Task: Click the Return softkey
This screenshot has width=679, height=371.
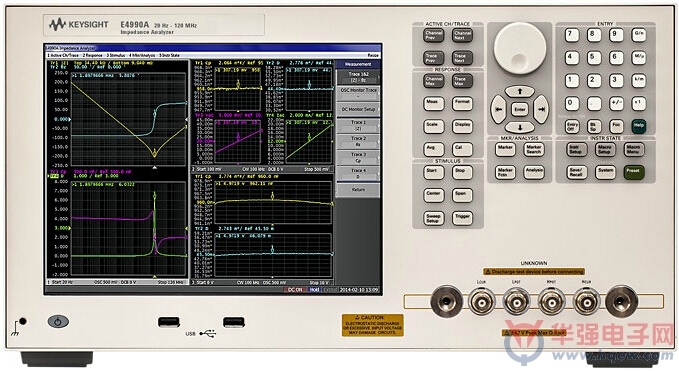Action: coord(358,190)
